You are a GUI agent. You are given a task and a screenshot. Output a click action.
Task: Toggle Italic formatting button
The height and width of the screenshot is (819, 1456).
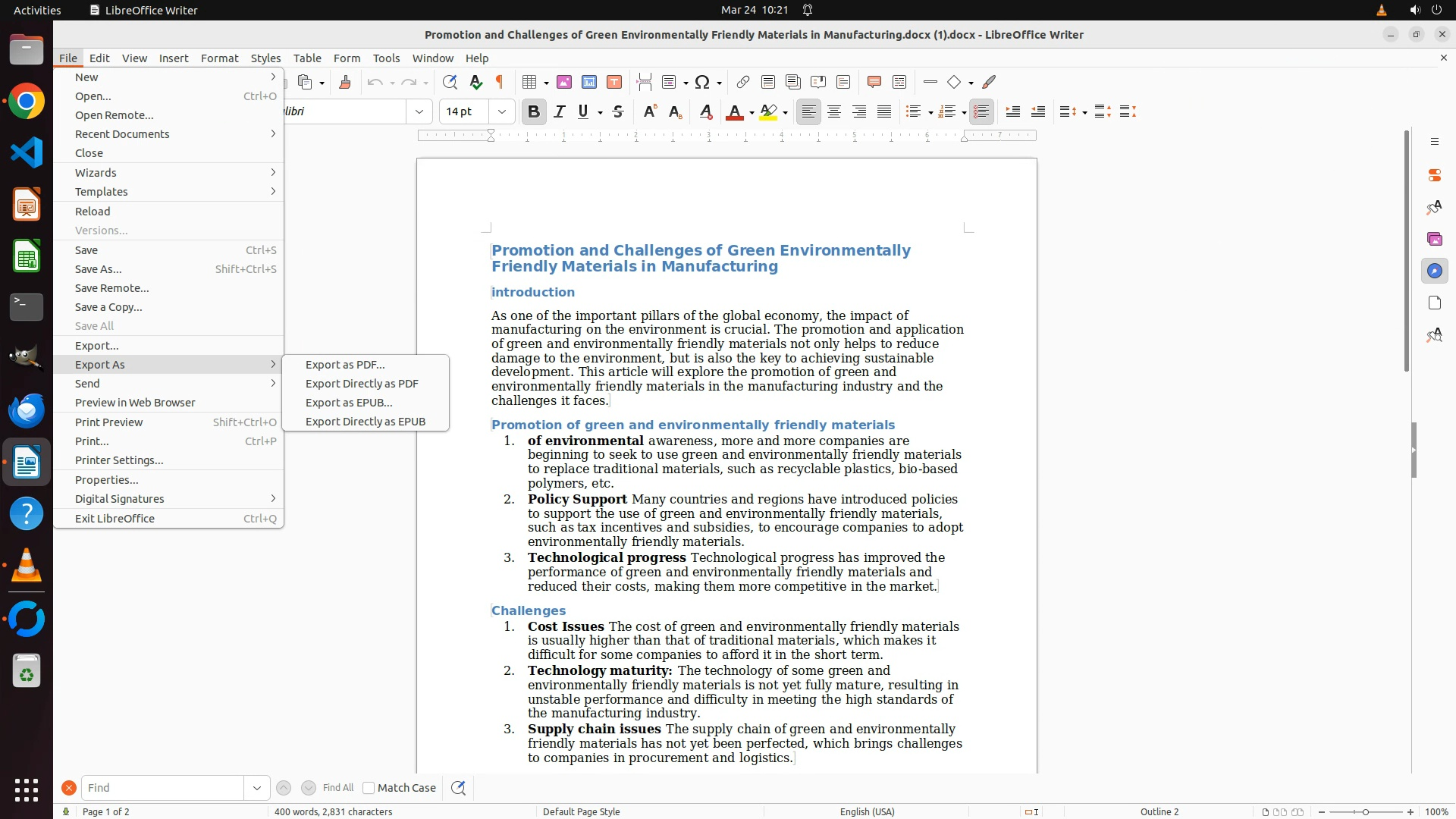(560, 112)
